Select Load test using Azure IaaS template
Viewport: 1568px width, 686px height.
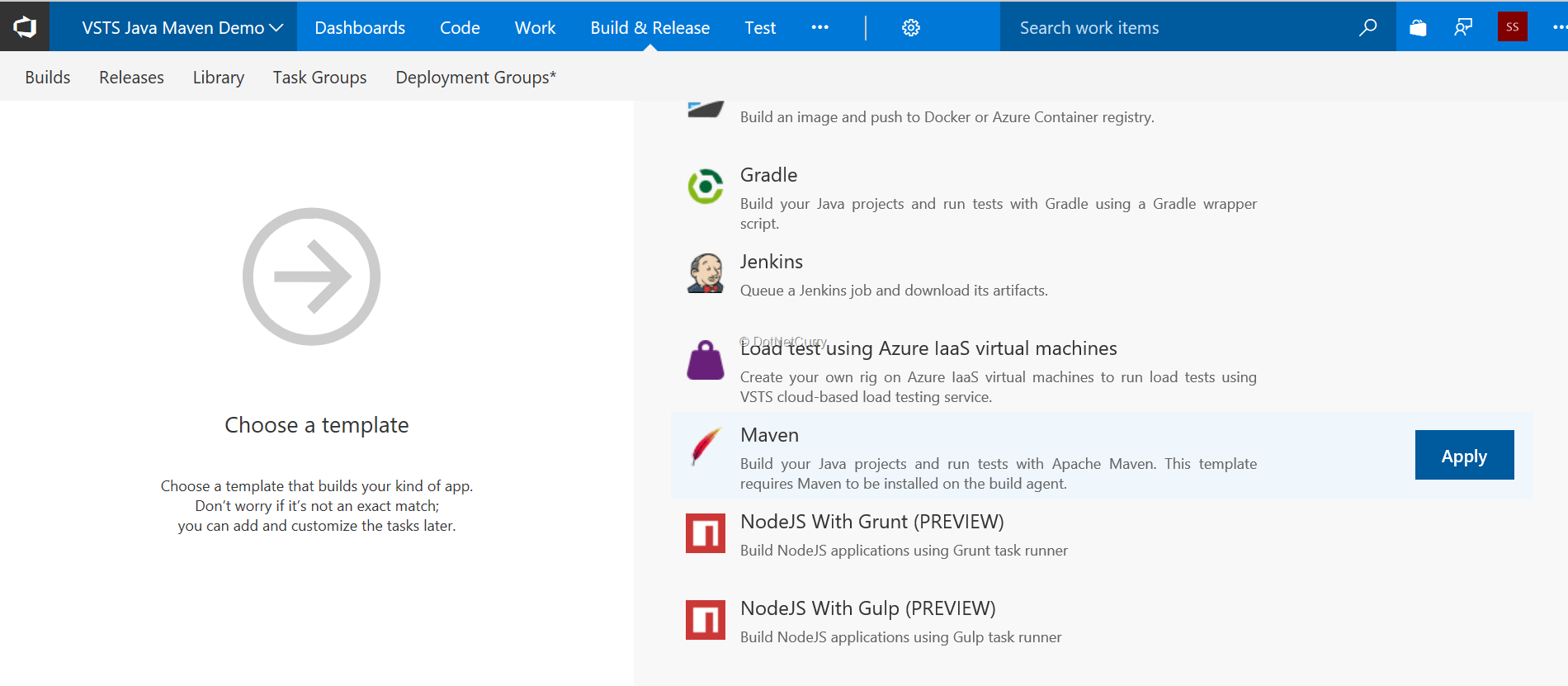pos(928,349)
